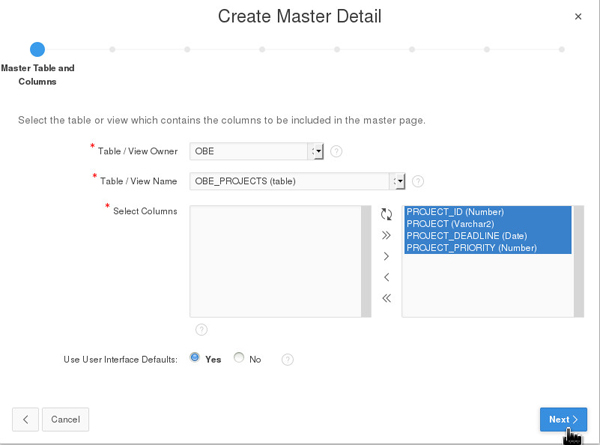The height and width of the screenshot is (445, 600).
Task: Select Yes for User Interface Defaults
Action: tap(195, 358)
